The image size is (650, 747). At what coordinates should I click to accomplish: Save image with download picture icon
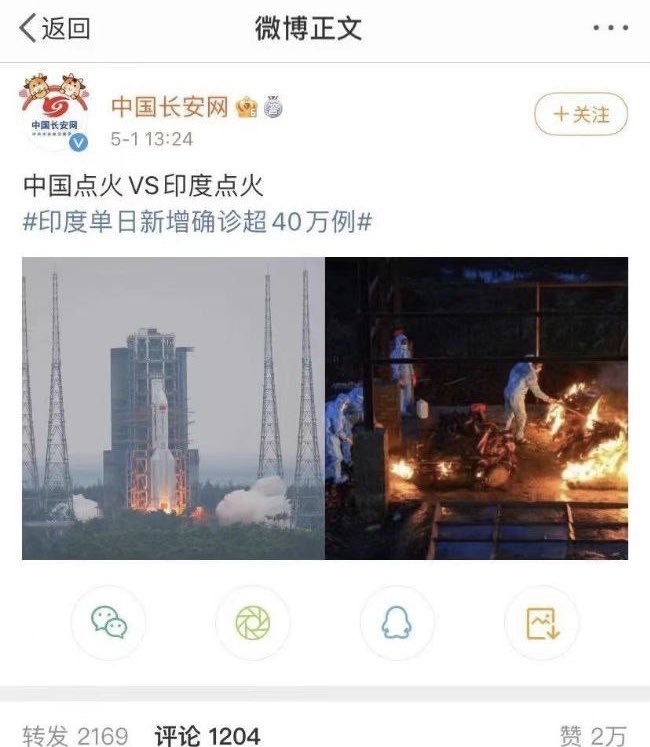coord(542,622)
